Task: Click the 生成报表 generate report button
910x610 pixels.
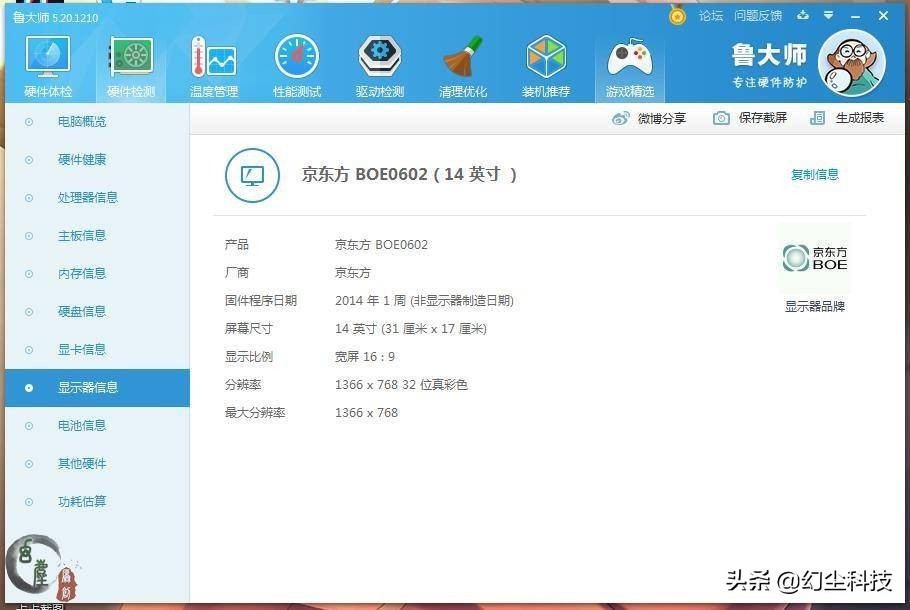Action: (851, 117)
